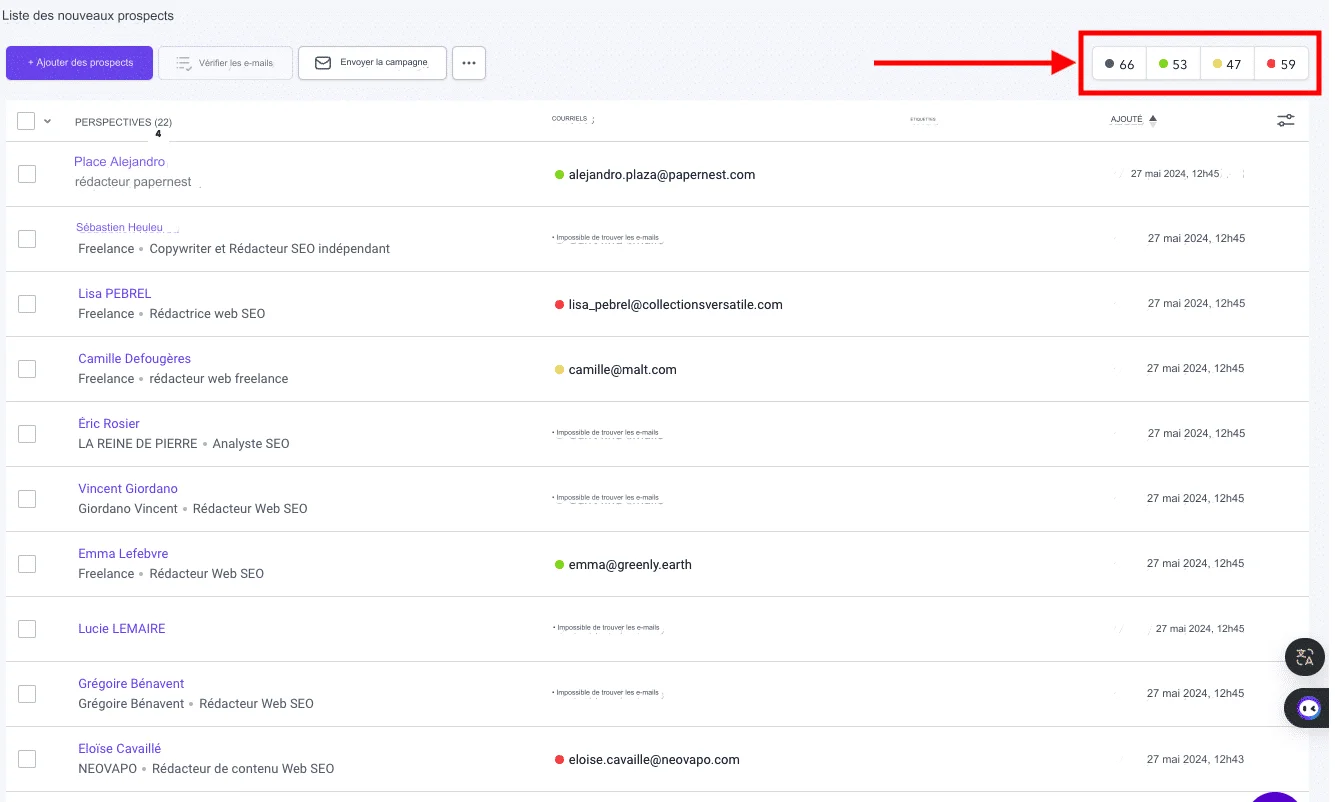Open Camille Defougères prospect profile
The height and width of the screenshot is (802, 1335).
(x=134, y=359)
